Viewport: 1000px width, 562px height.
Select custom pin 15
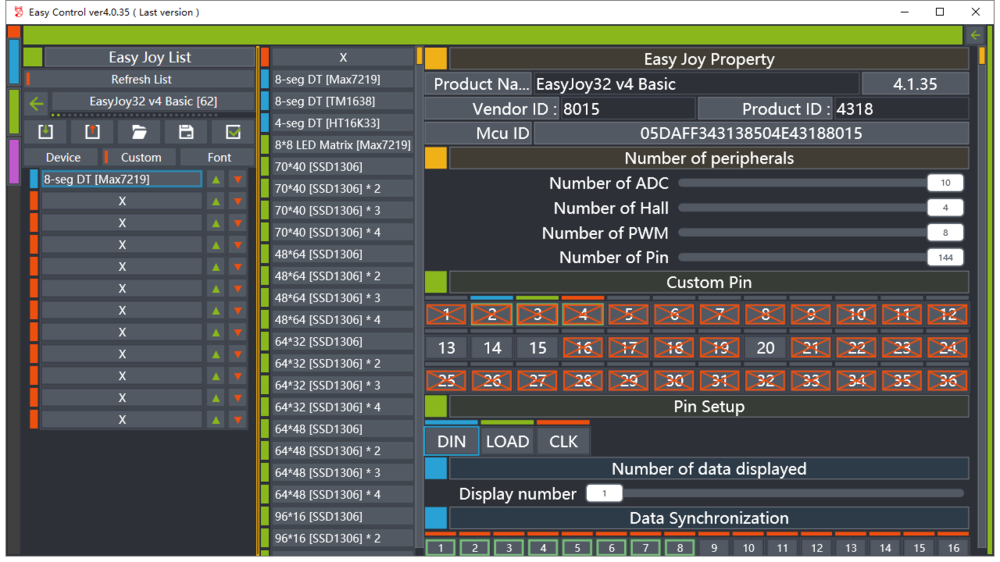[538, 348]
